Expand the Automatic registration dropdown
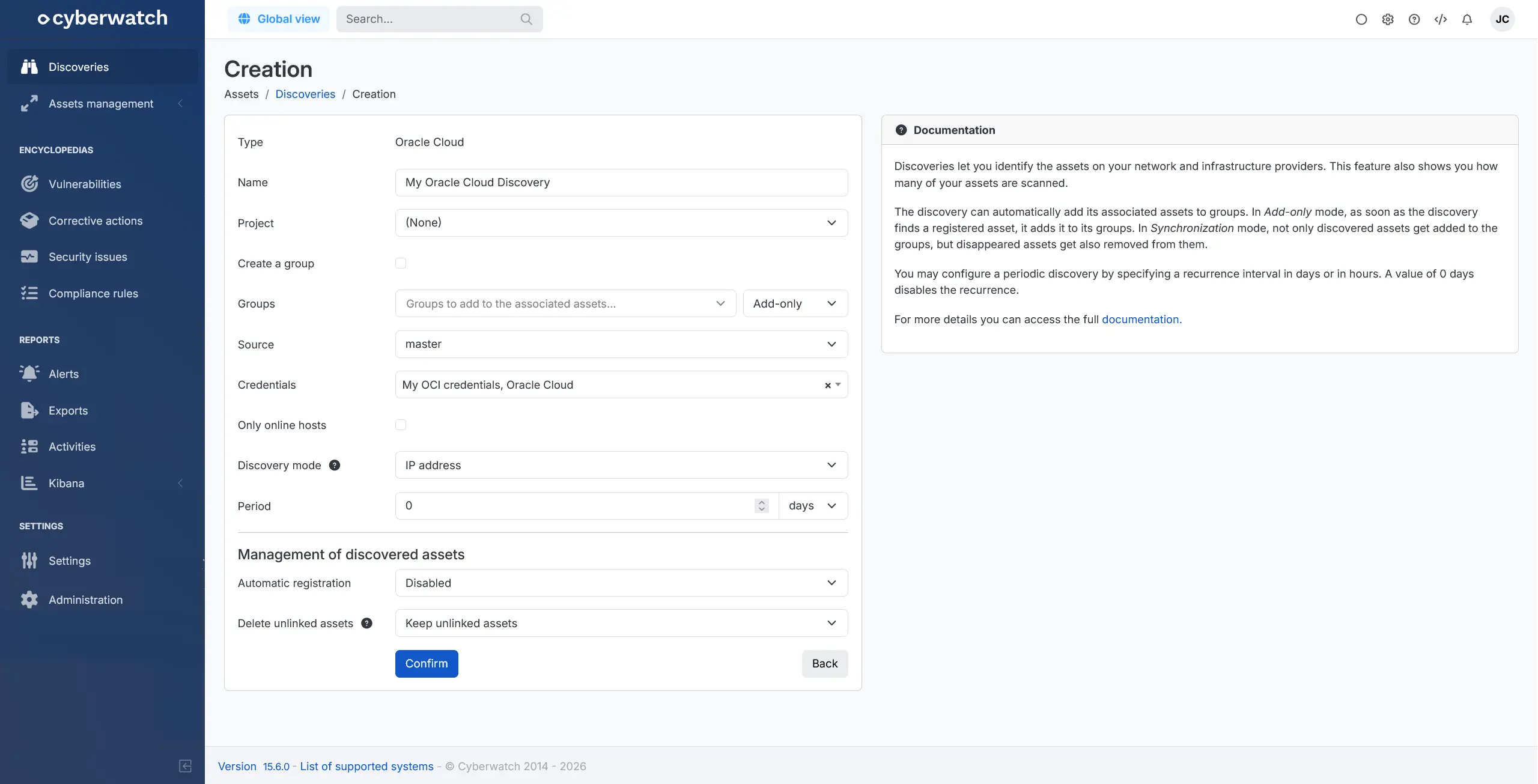 [x=621, y=583]
